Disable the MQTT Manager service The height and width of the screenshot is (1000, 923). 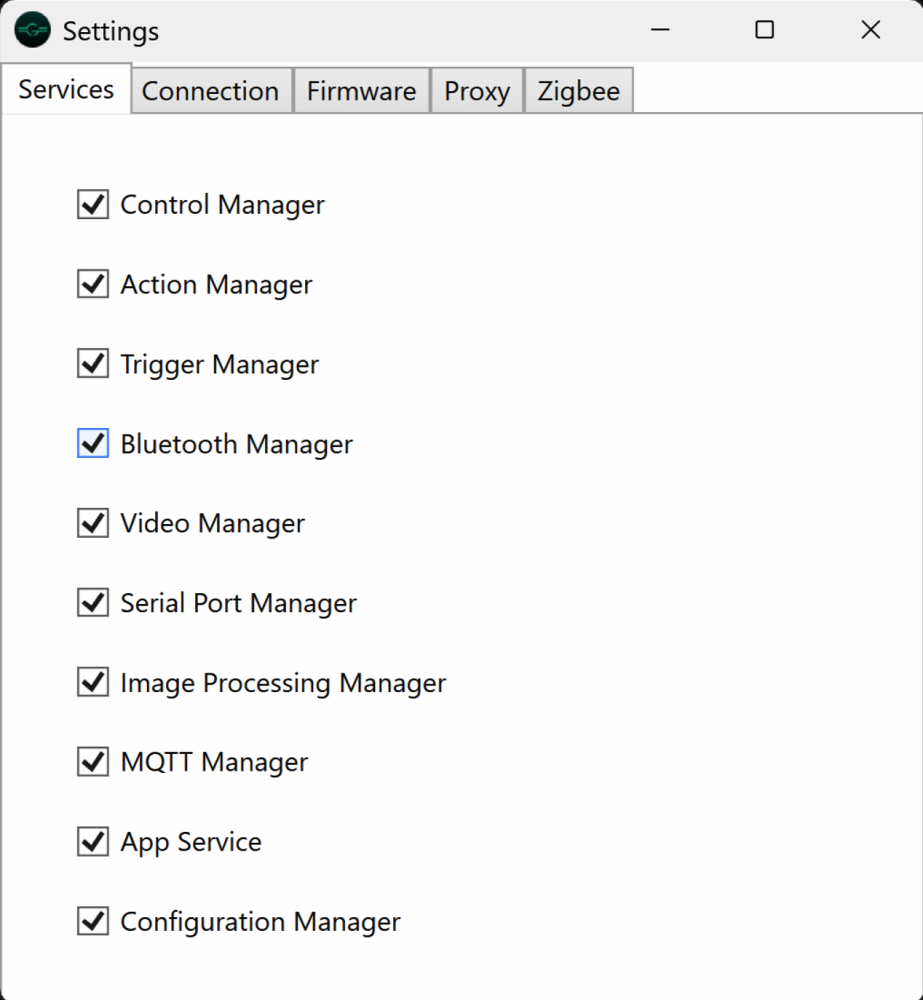pos(93,762)
